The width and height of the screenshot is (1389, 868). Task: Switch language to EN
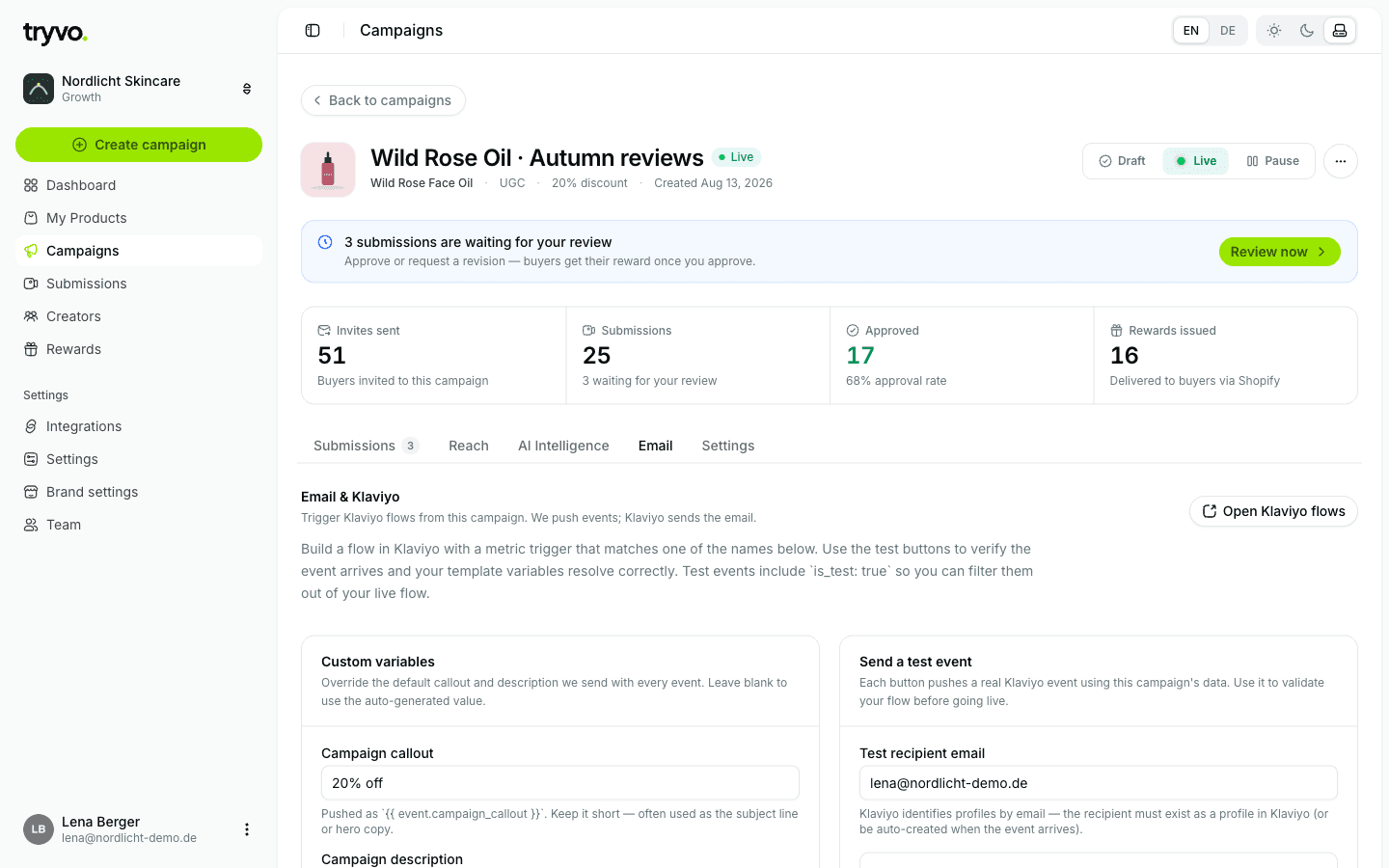[1191, 31]
